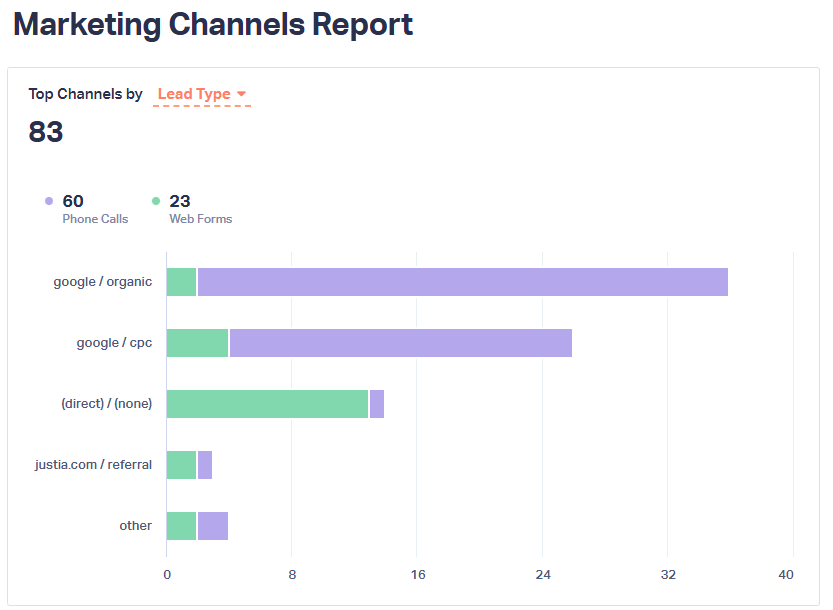Click the google / cpc channel label
This screenshot has height=610, width=833.
[112, 342]
